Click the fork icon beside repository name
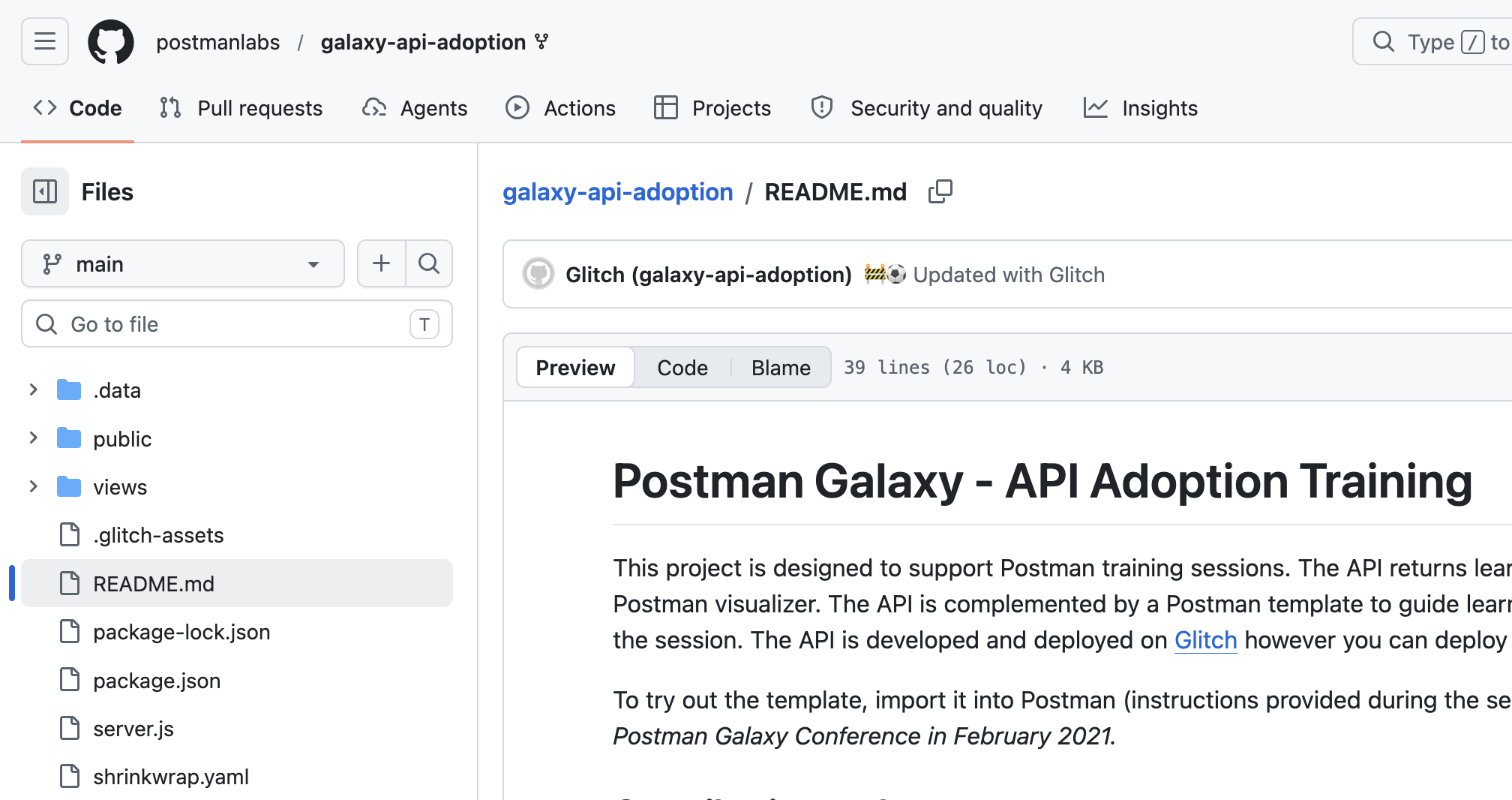This screenshot has width=1512, height=800. [541, 41]
